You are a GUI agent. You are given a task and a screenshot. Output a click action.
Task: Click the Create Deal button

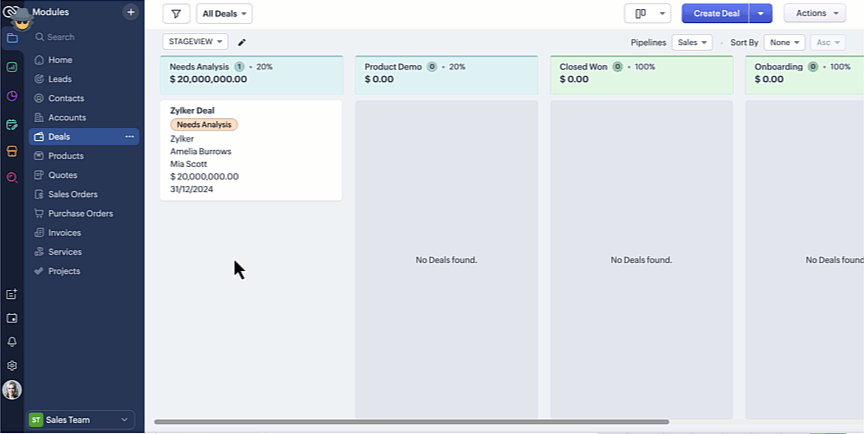pos(715,13)
